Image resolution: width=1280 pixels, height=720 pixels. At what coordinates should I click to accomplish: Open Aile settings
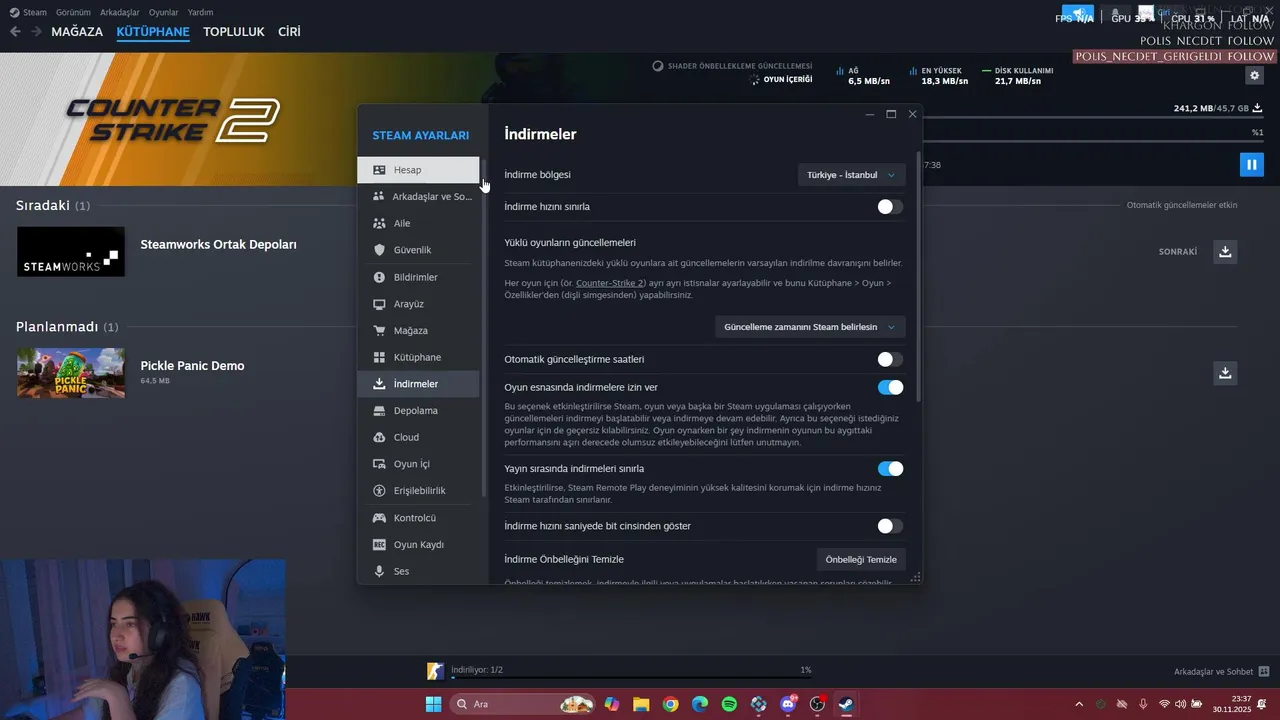tap(418, 223)
